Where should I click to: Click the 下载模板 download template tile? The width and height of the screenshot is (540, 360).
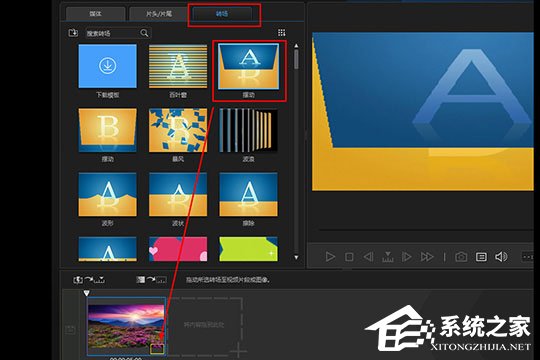(x=107, y=66)
